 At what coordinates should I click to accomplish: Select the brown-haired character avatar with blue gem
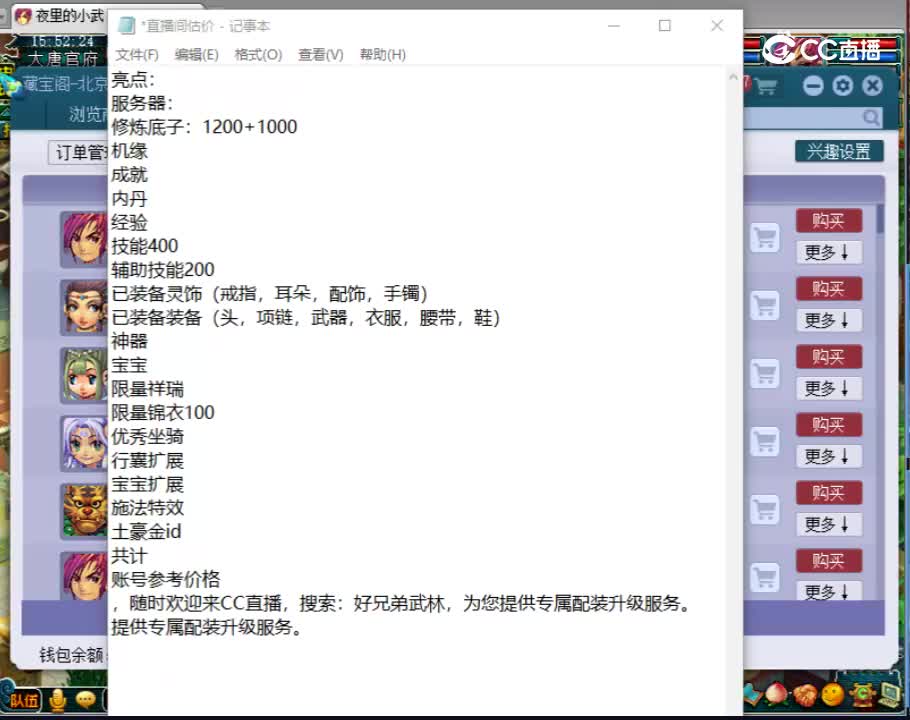[85, 307]
